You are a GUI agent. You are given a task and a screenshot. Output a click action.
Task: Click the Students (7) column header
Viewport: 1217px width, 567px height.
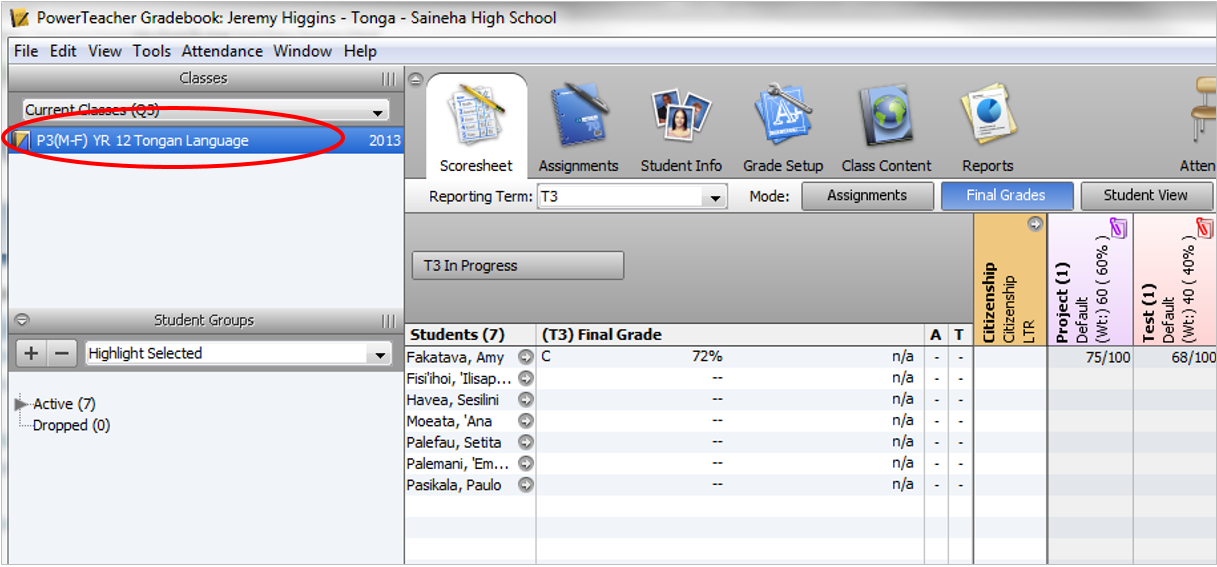[470, 335]
